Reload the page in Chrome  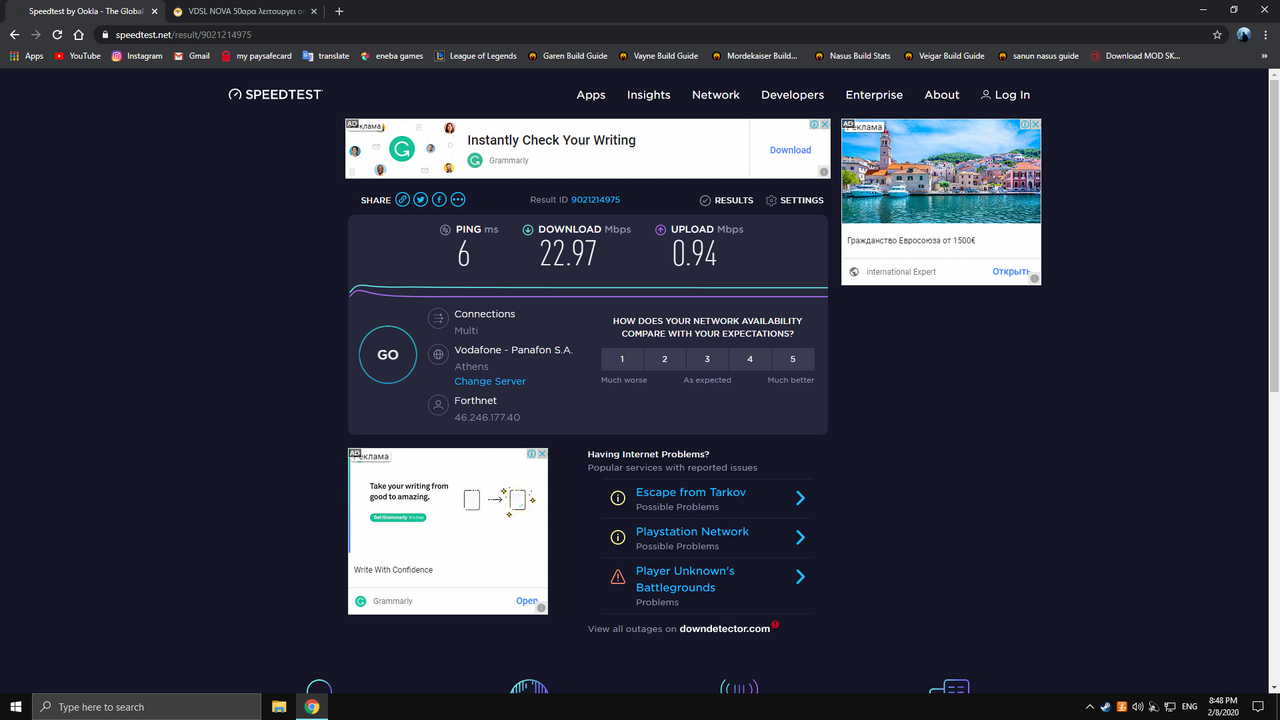57,34
